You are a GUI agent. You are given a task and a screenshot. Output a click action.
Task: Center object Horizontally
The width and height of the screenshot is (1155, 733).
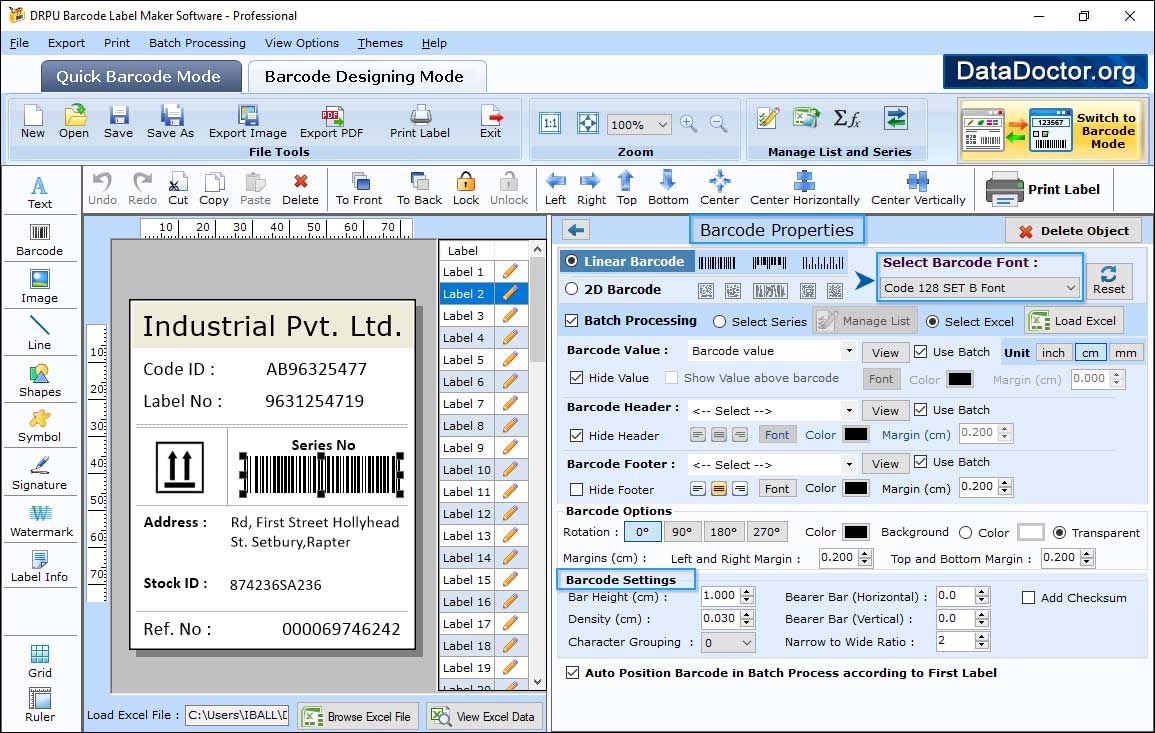tap(804, 189)
